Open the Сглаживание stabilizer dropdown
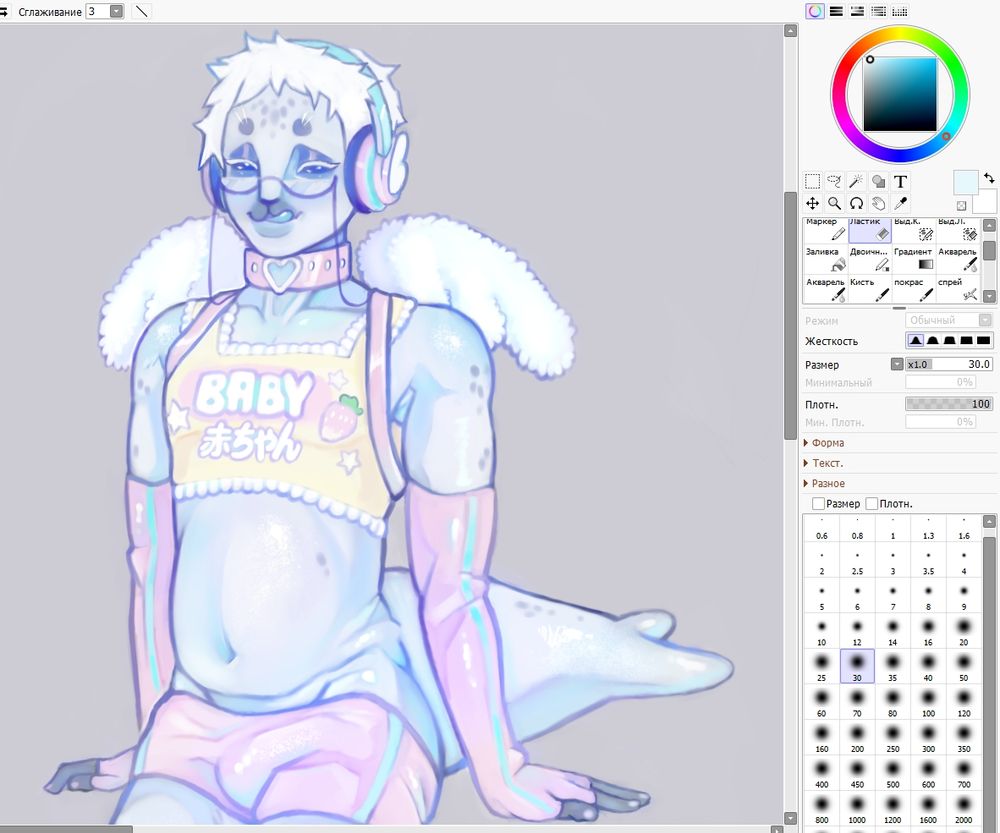The height and width of the screenshot is (833, 1000). click(116, 11)
